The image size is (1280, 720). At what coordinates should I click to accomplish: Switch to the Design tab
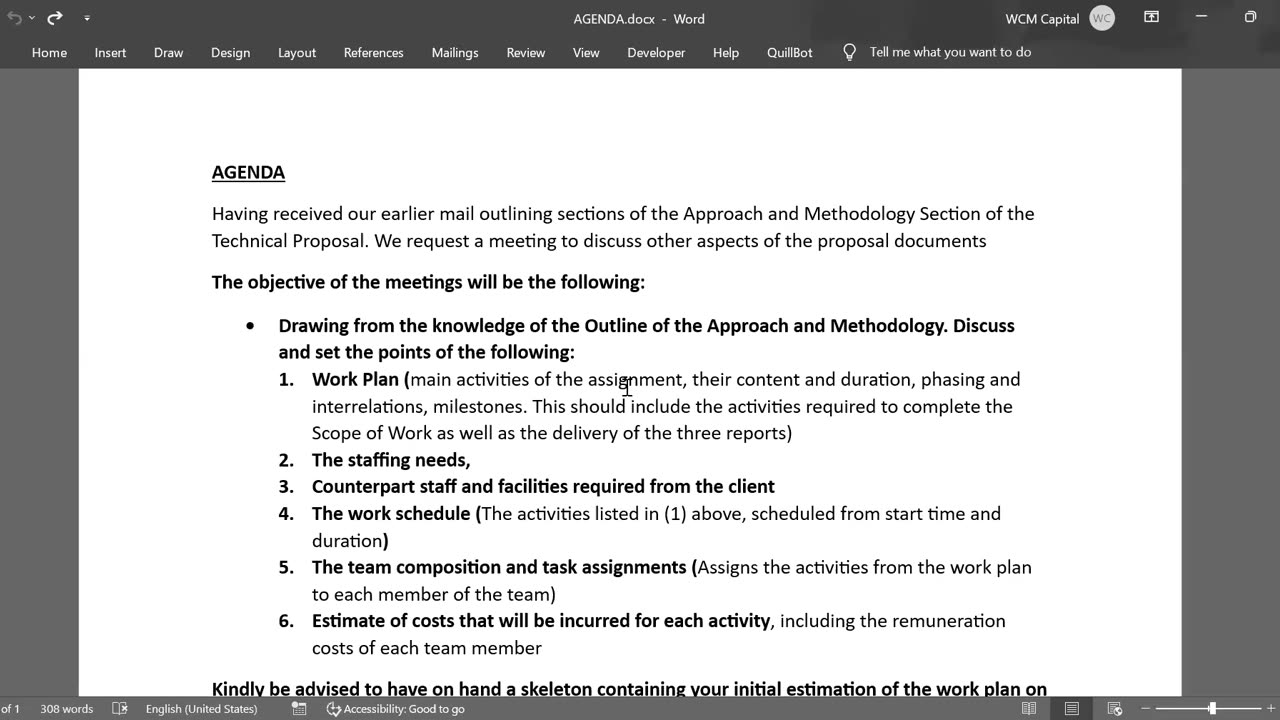point(230,52)
